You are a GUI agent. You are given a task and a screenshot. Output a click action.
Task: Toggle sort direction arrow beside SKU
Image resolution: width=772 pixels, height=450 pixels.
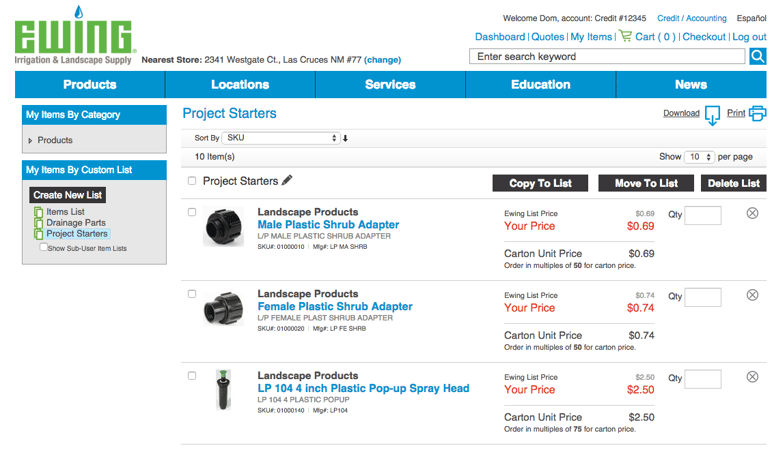coord(345,138)
